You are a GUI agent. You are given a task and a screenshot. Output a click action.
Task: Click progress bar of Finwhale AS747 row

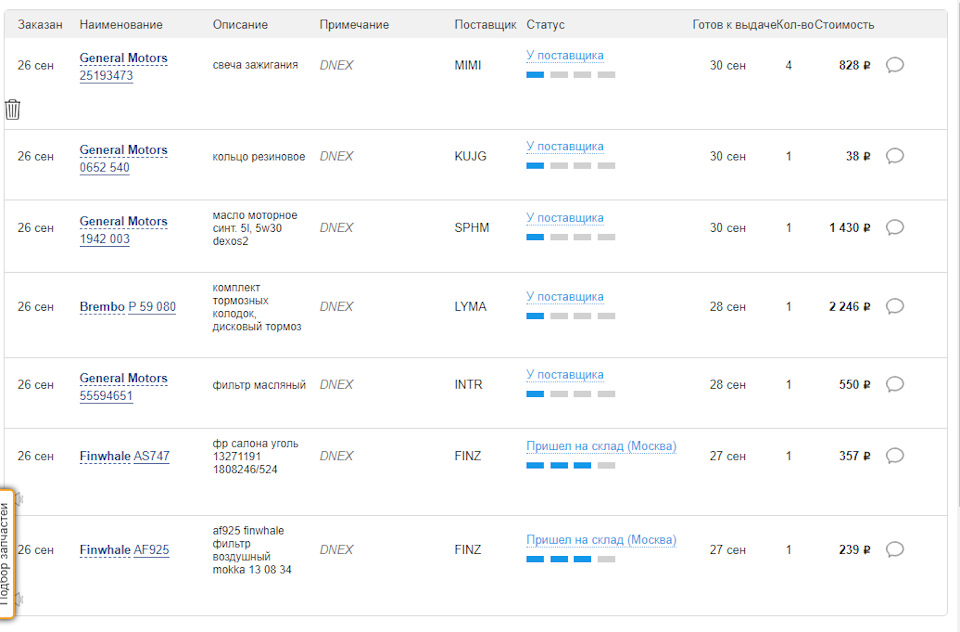[x=571, y=465]
